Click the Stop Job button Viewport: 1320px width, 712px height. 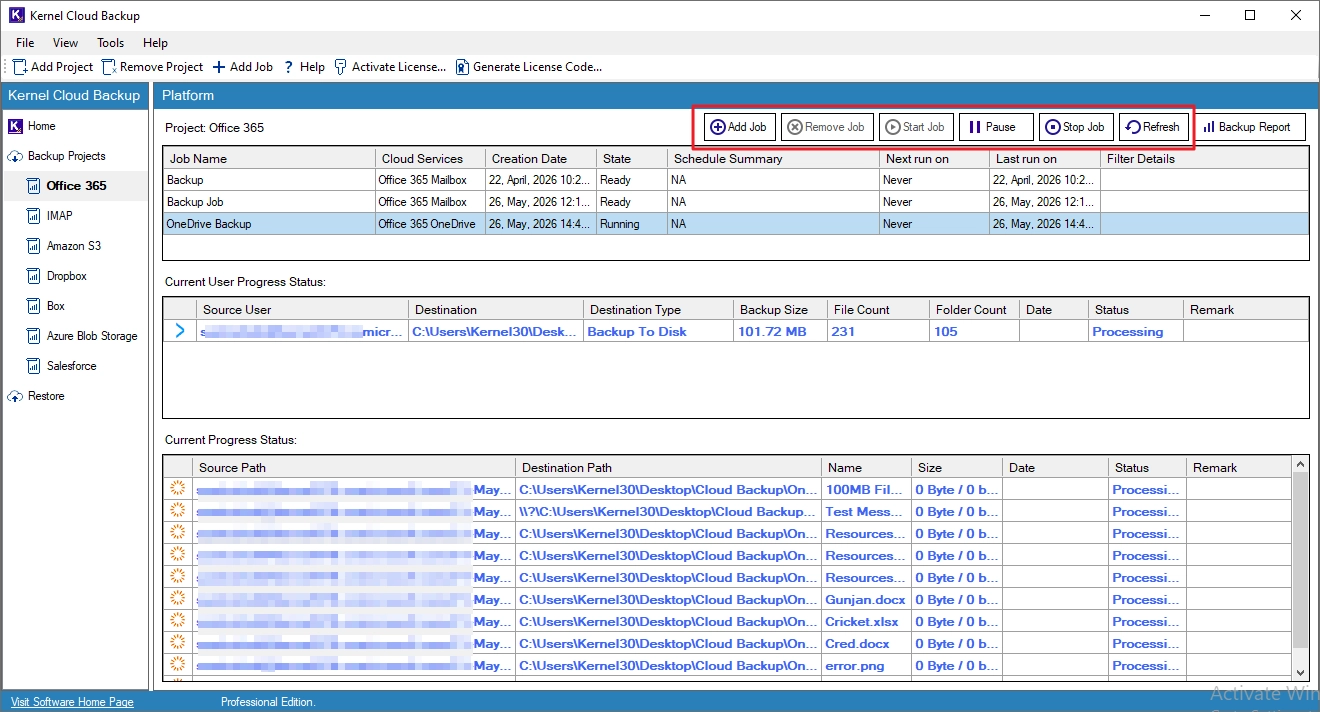(x=1076, y=127)
